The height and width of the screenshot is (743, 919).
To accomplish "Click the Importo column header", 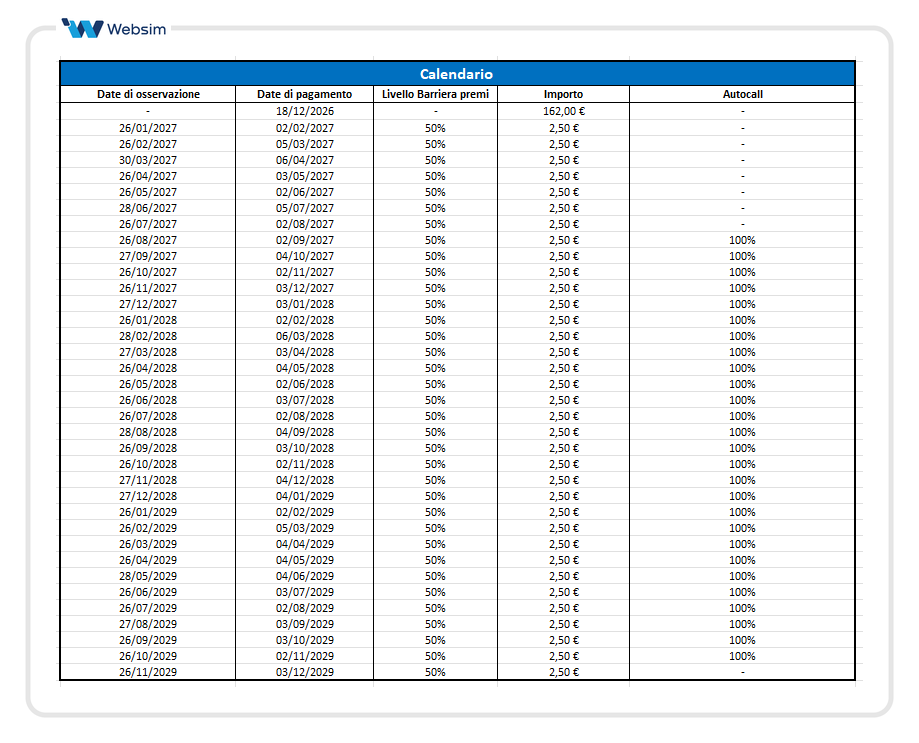I will tap(563, 94).
